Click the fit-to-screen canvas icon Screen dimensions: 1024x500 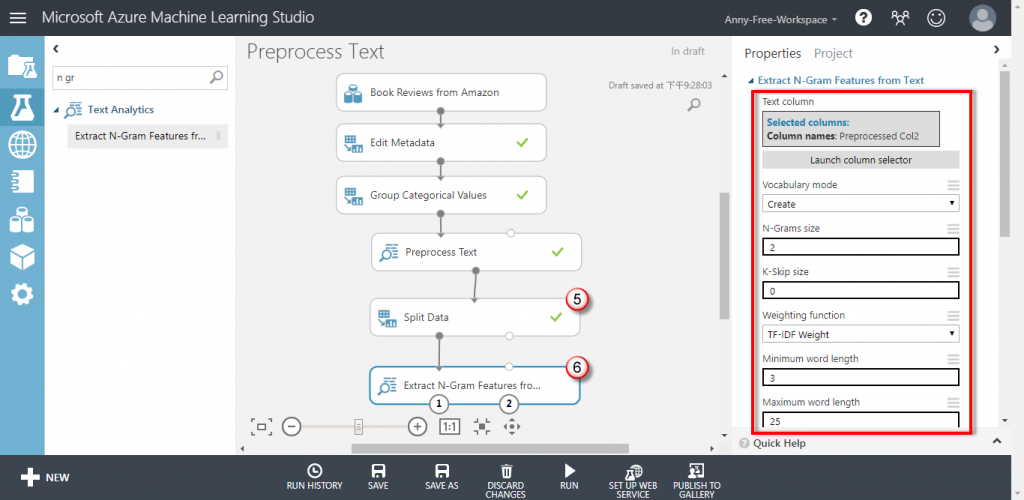click(261, 427)
